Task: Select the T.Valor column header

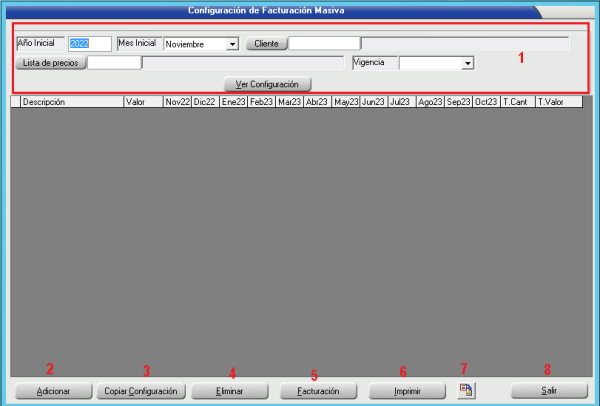Action: [558, 102]
